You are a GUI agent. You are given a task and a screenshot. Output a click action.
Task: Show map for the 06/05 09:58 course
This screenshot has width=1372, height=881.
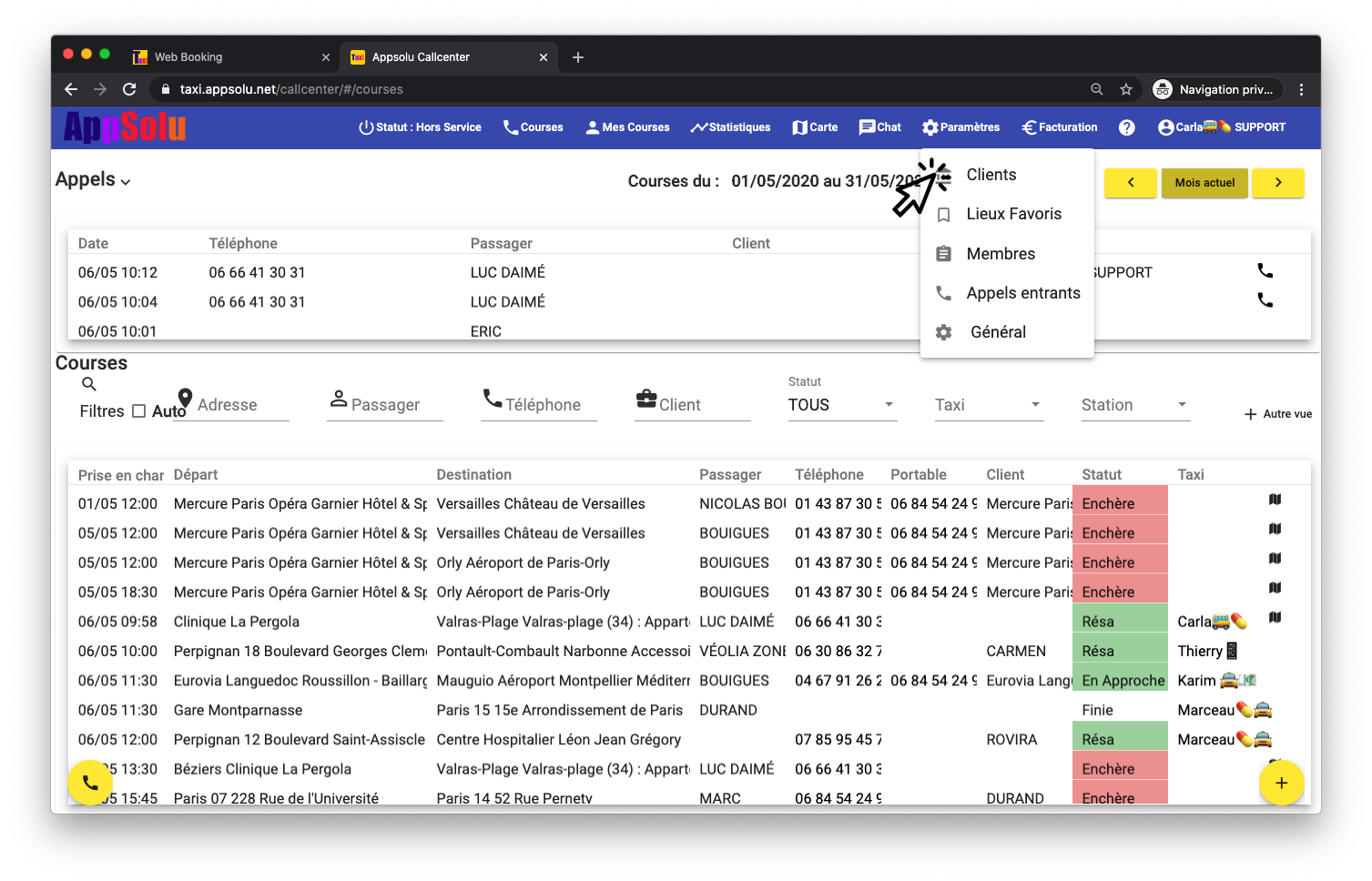point(1275,617)
